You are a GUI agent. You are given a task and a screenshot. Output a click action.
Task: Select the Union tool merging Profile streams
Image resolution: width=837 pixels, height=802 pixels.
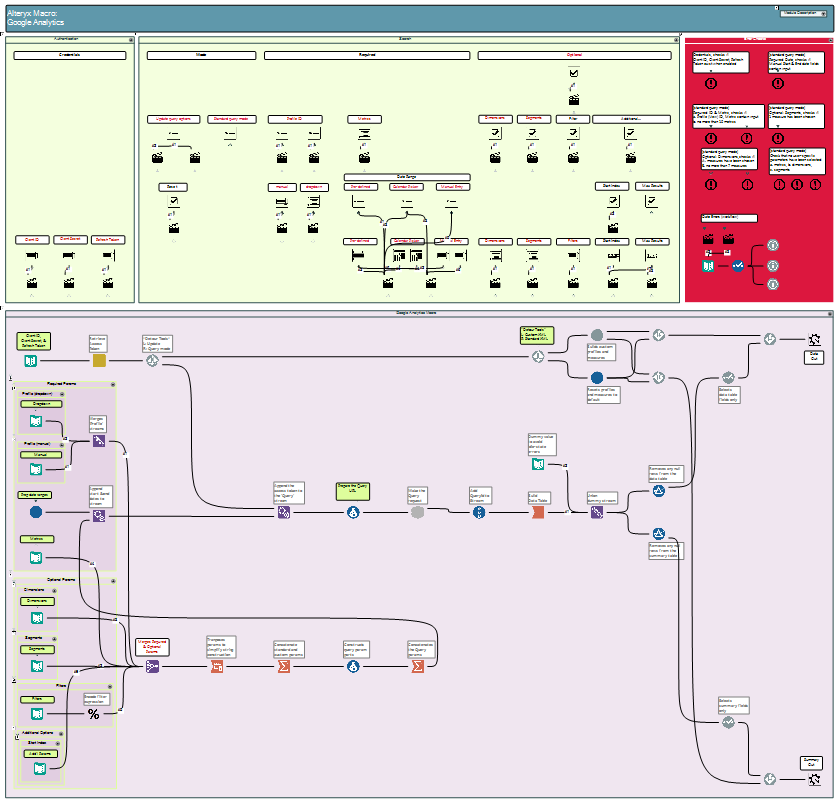[99, 441]
